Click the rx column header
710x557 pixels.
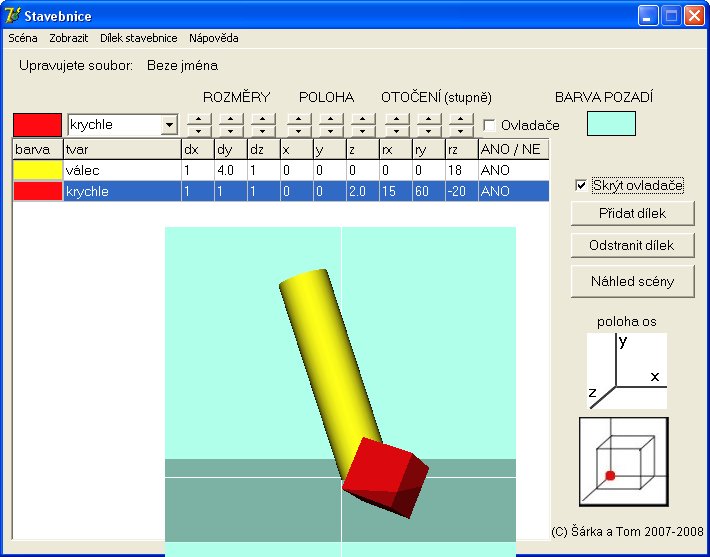pyautogui.click(x=396, y=149)
